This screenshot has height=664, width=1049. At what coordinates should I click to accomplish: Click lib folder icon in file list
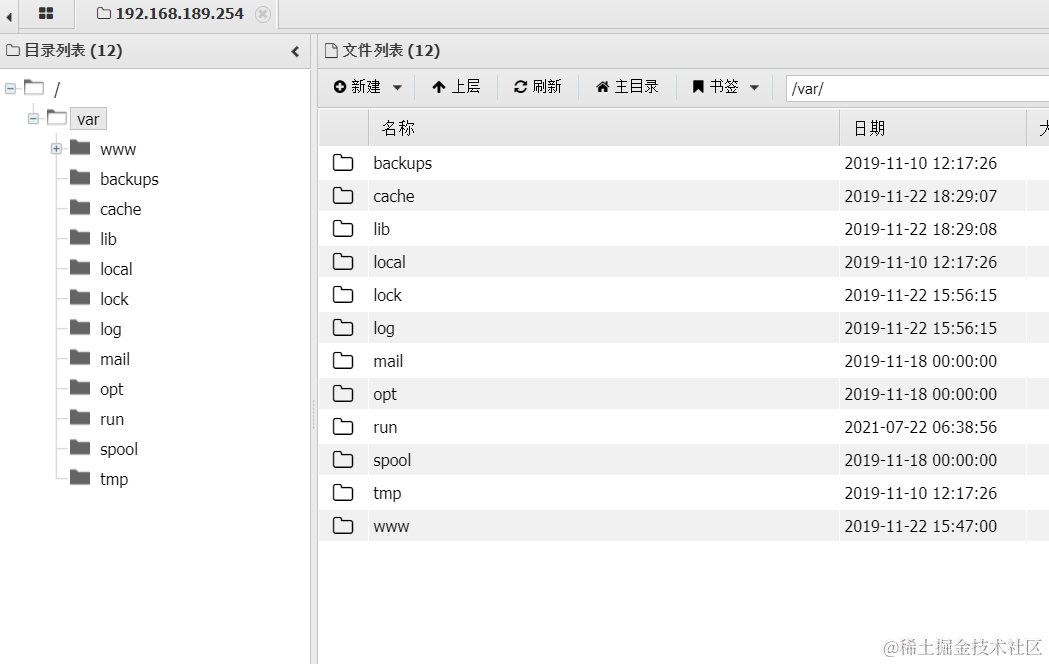coord(343,229)
